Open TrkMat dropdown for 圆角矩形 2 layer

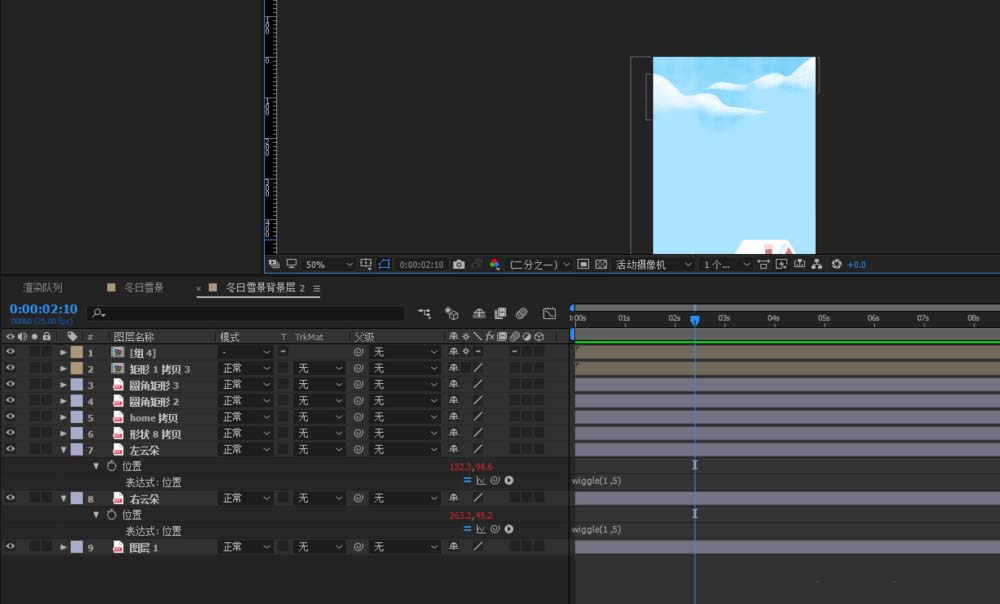320,401
